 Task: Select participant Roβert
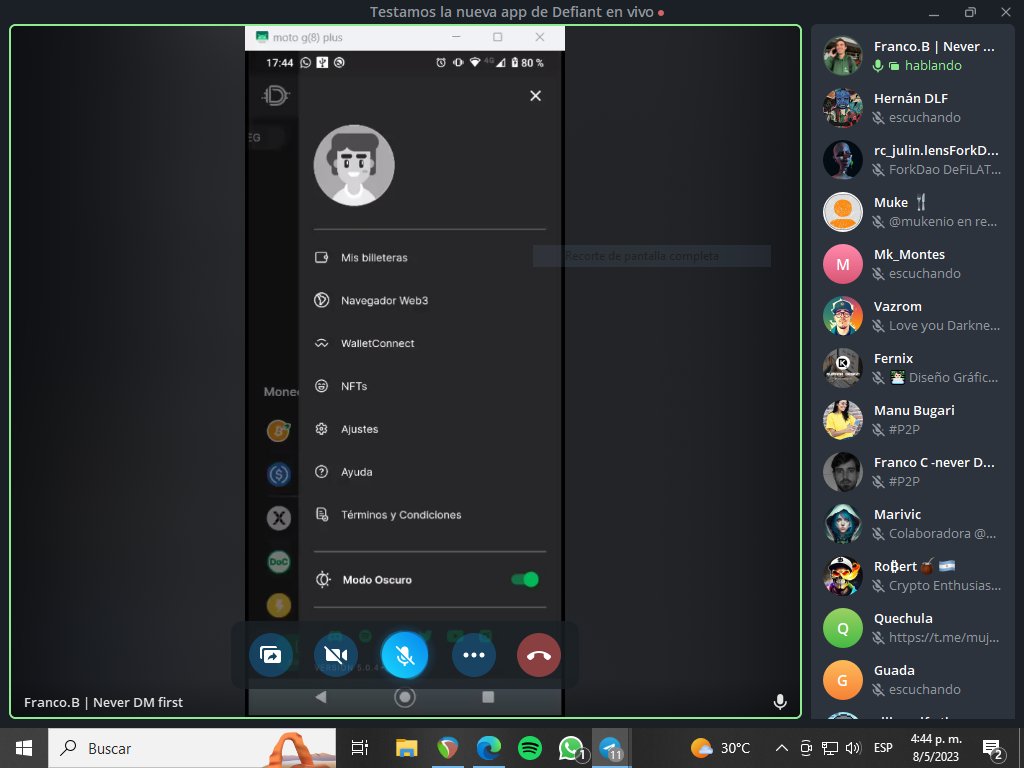pyautogui.click(x=913, y=575)
